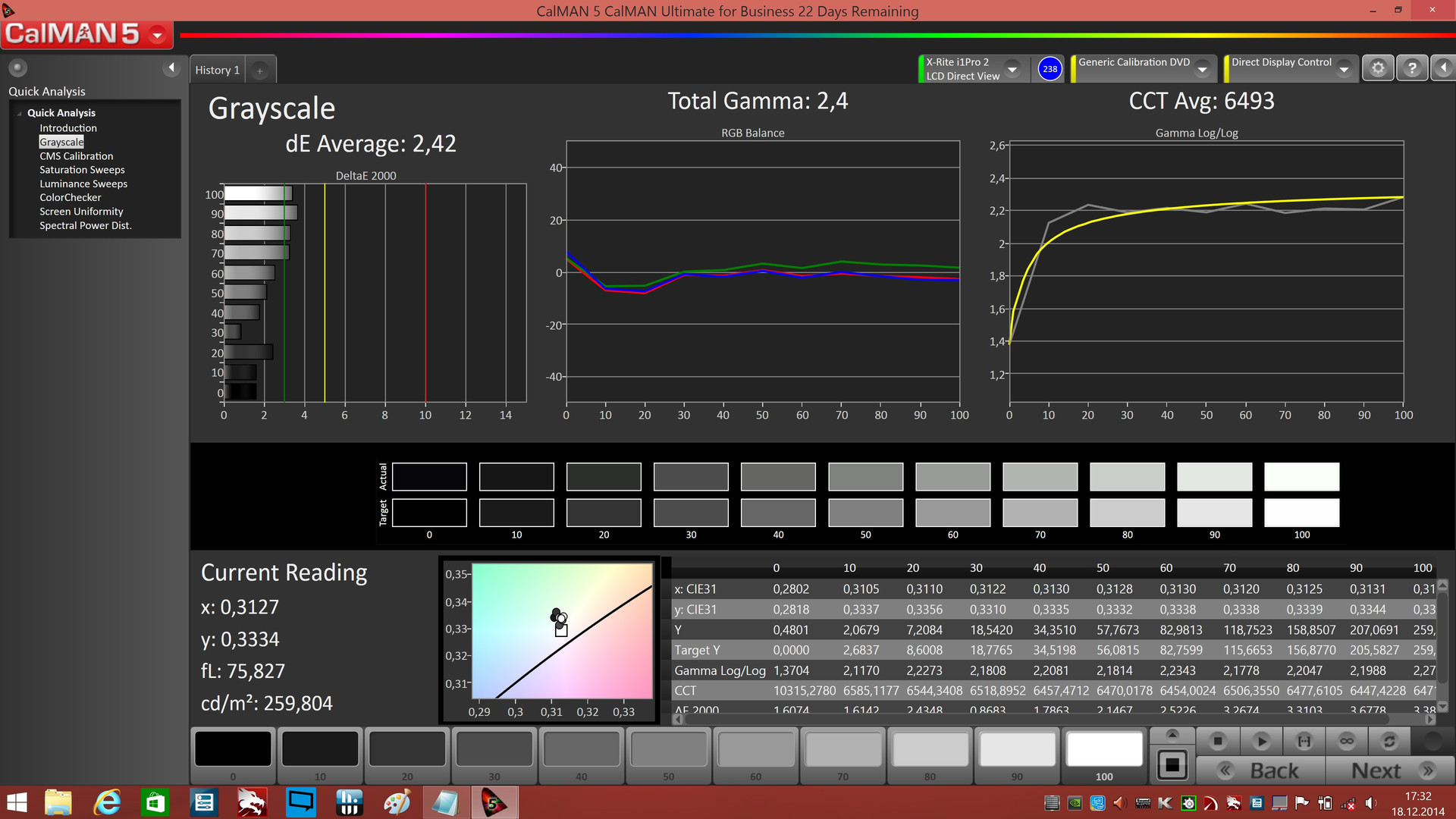
Task: Click the Stop measurement icon
Action: coord(1218,741)
